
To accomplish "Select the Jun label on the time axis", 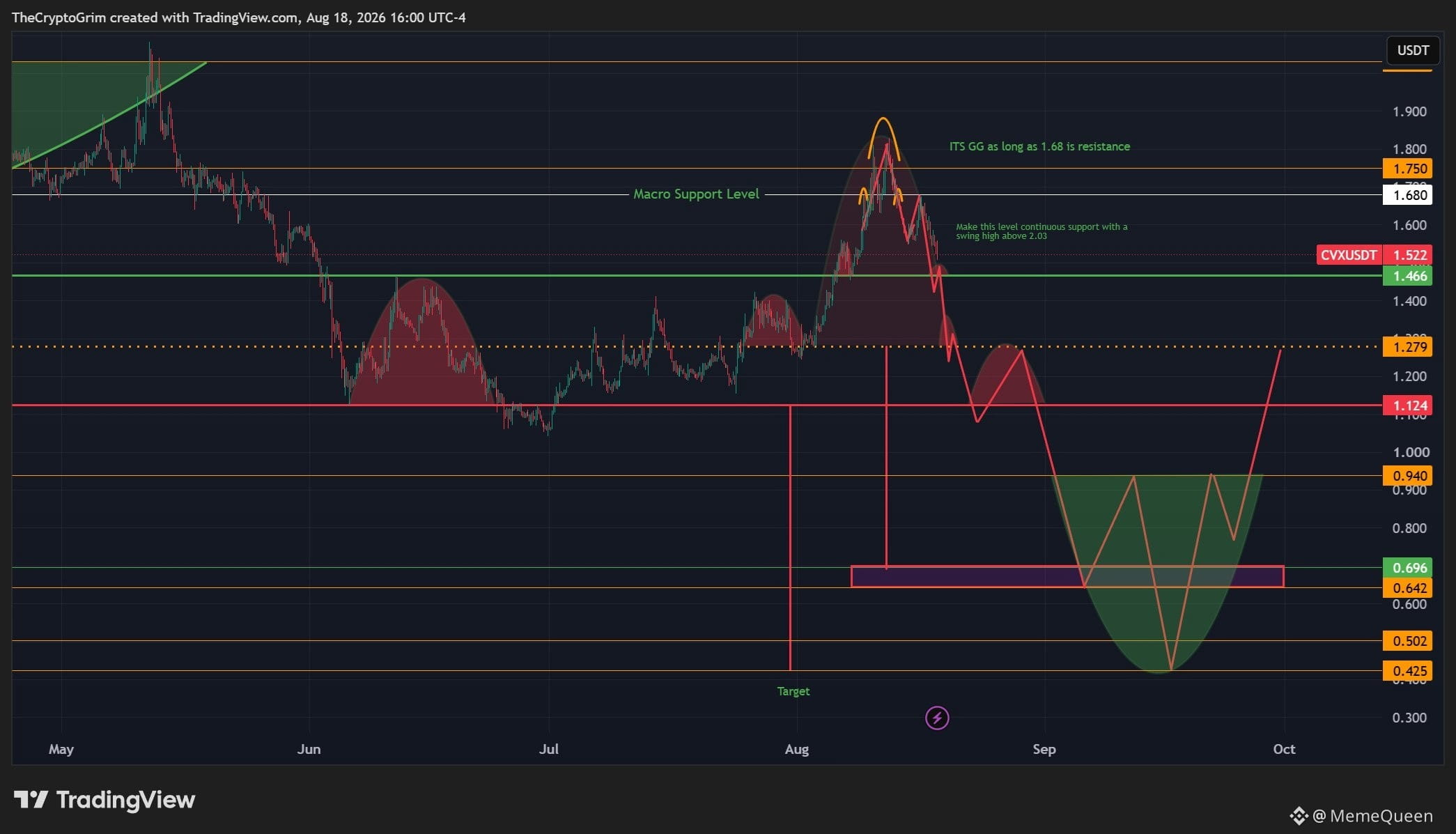I will click(309, 749).
